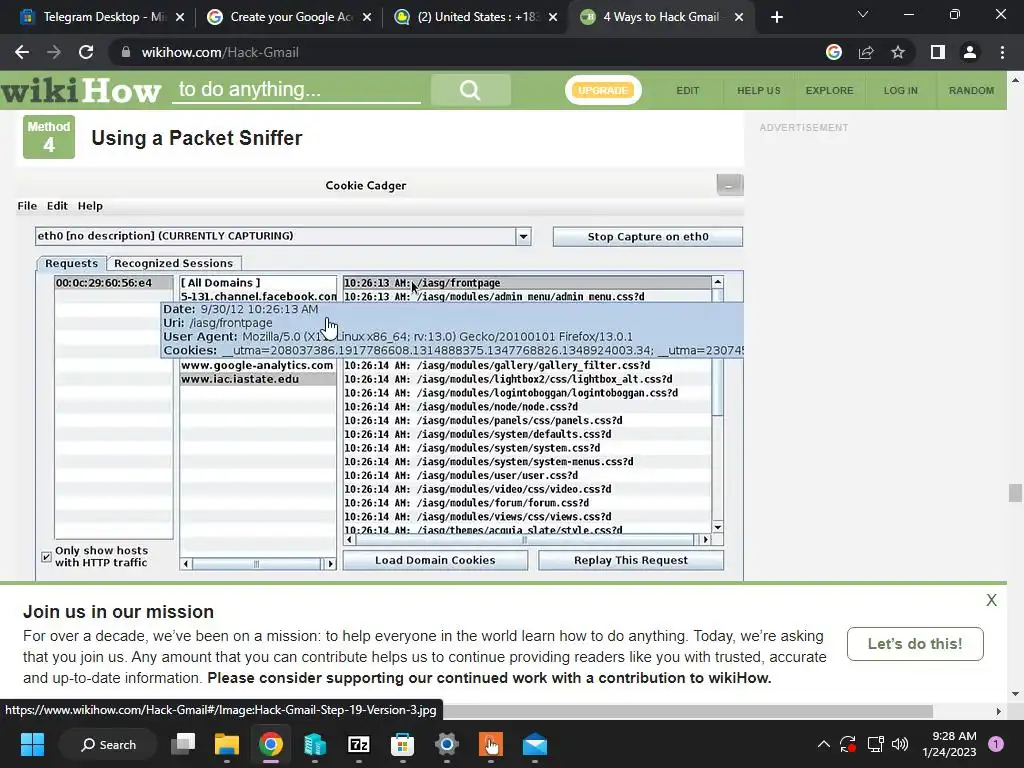Screen dimensions: 1024x768
Task: Focus the wikiHow search field
Action: coord(296,89)
